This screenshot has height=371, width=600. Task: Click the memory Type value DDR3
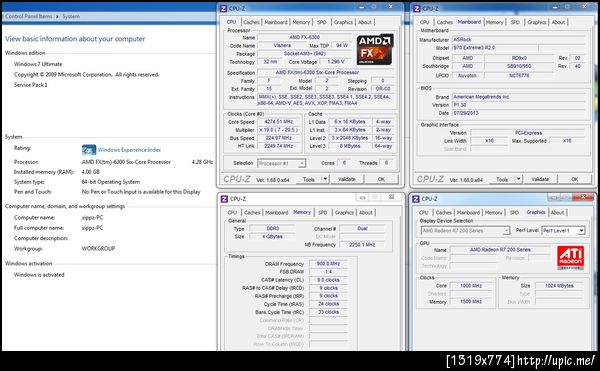coord(272,228)
